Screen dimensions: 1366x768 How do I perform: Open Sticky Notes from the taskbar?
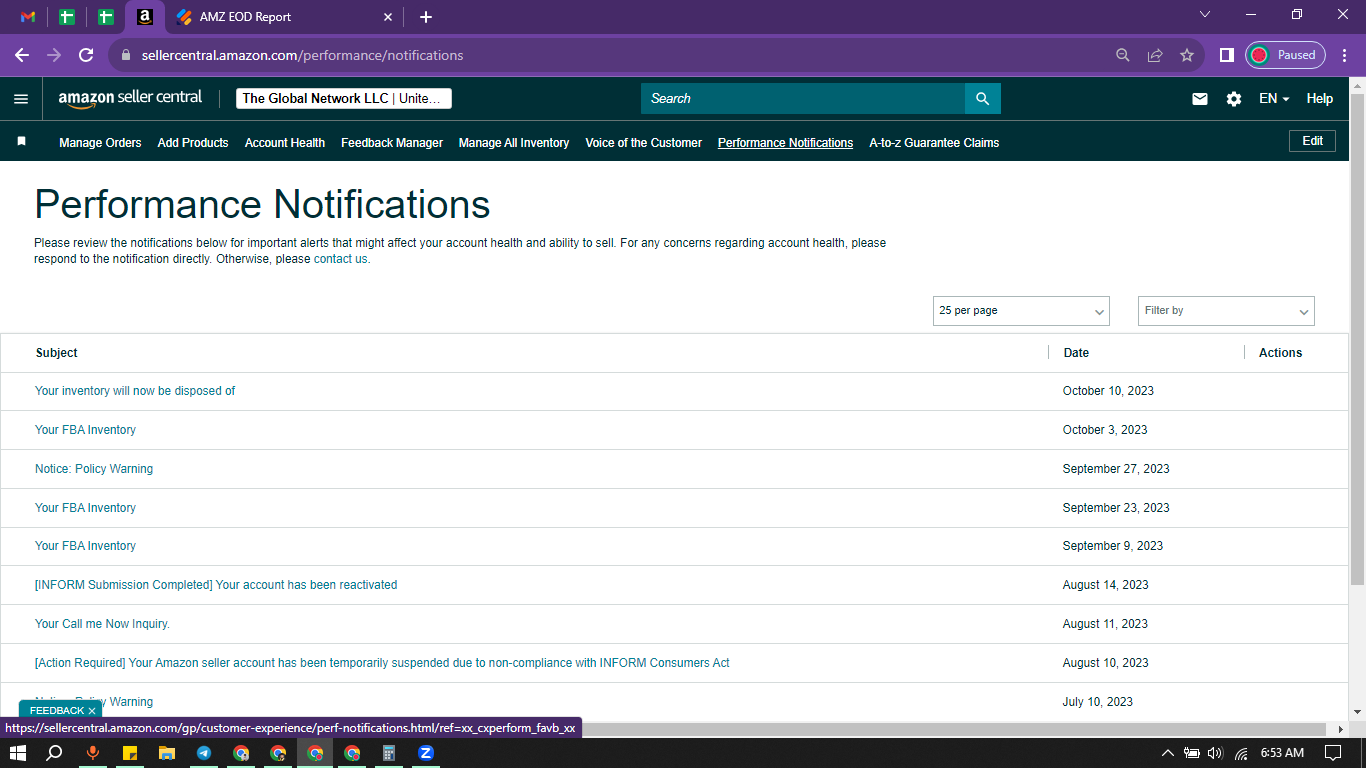tap(129, 753)
